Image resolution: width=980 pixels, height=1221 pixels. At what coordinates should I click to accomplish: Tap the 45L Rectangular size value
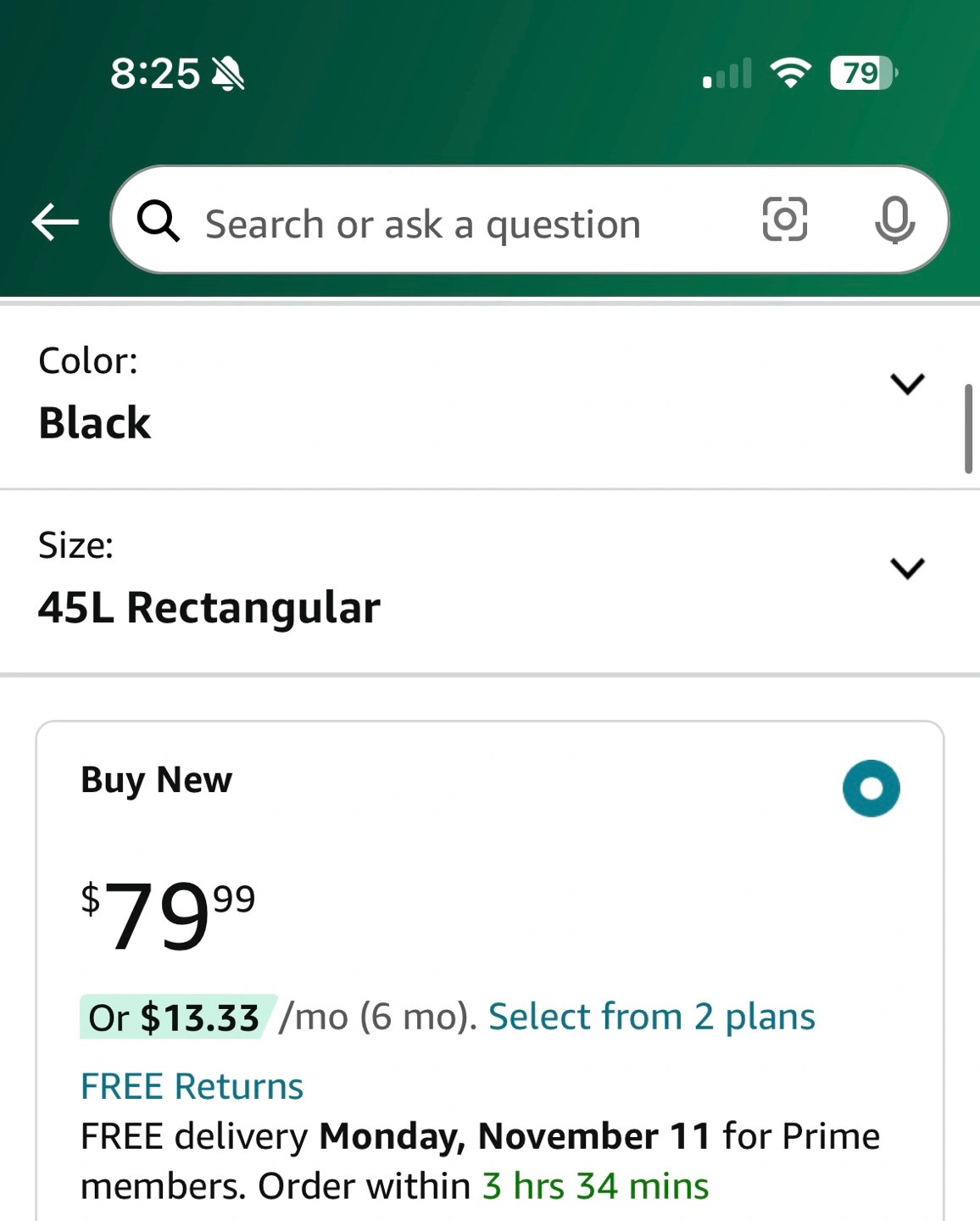[209, 608]
